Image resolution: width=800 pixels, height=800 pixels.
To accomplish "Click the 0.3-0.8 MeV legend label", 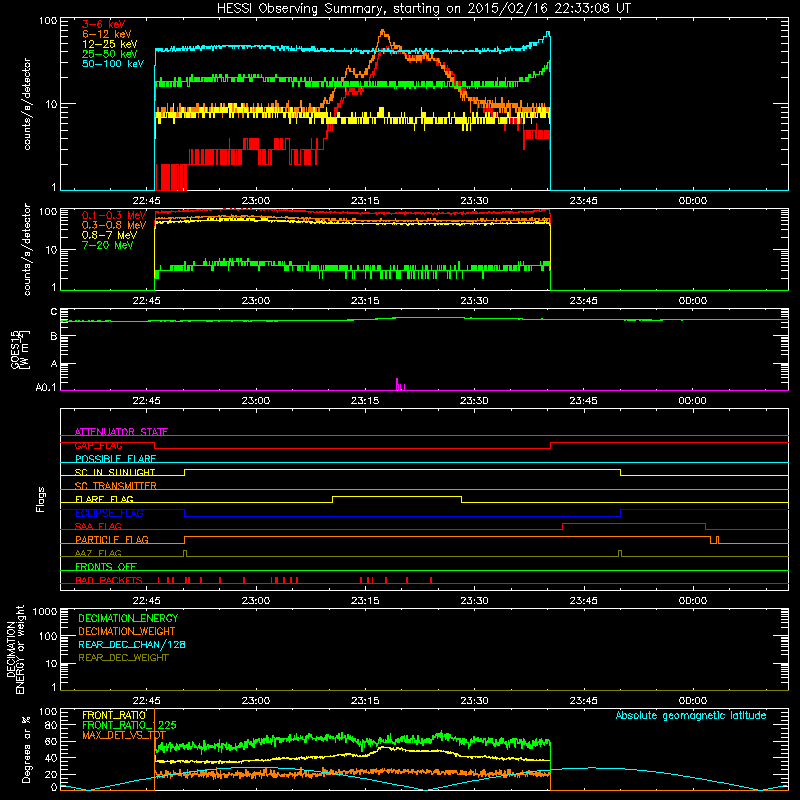I will tap(114, 225).
